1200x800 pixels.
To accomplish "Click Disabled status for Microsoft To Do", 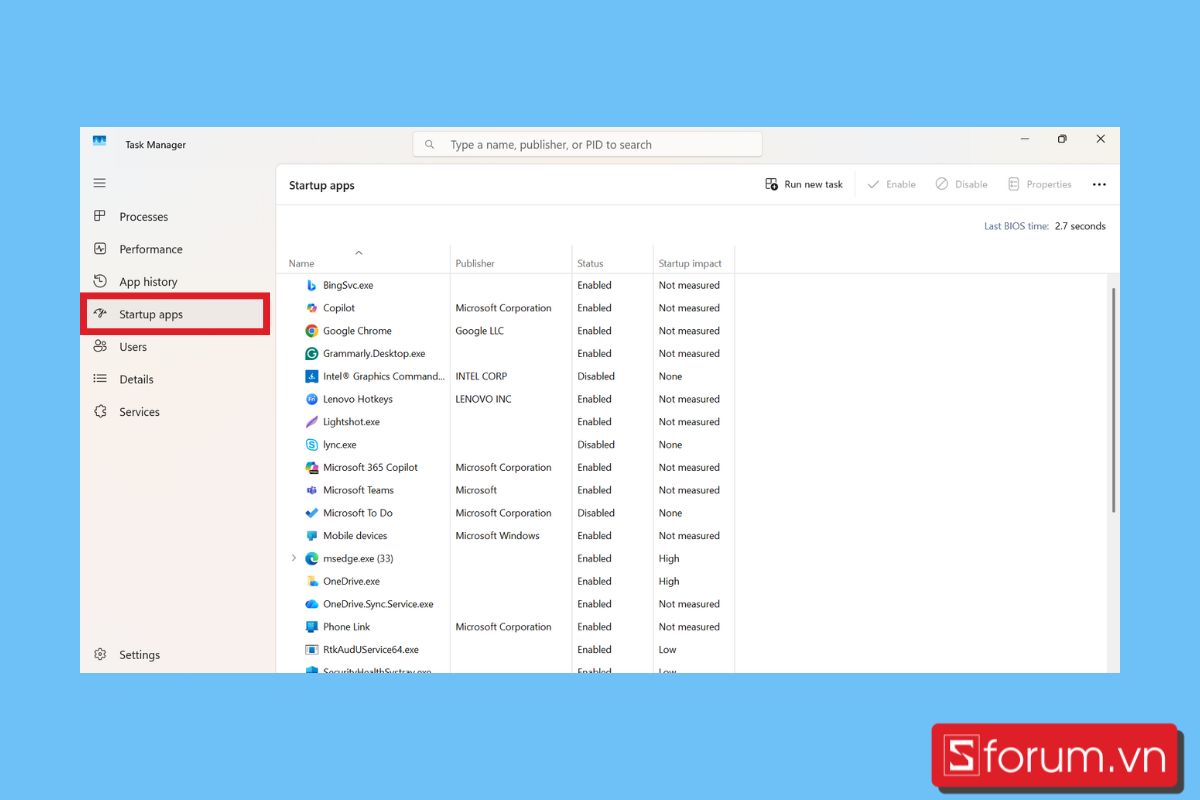I will tap(596, 513).
